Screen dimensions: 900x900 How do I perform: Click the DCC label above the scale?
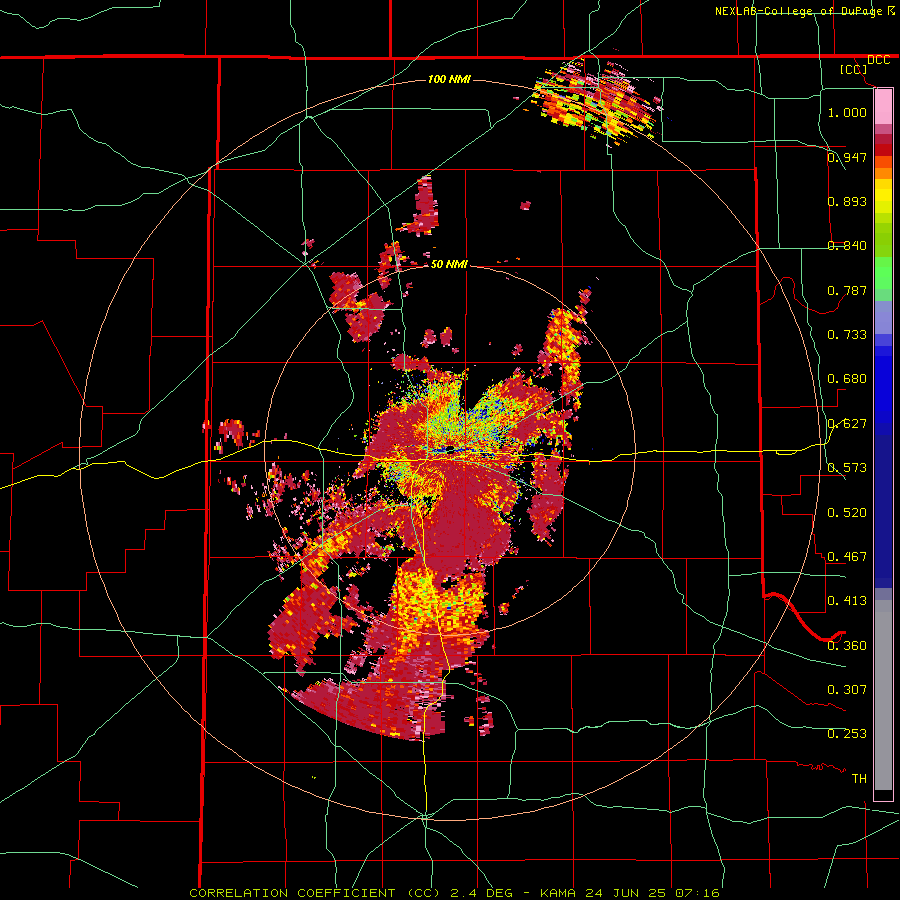878,60
